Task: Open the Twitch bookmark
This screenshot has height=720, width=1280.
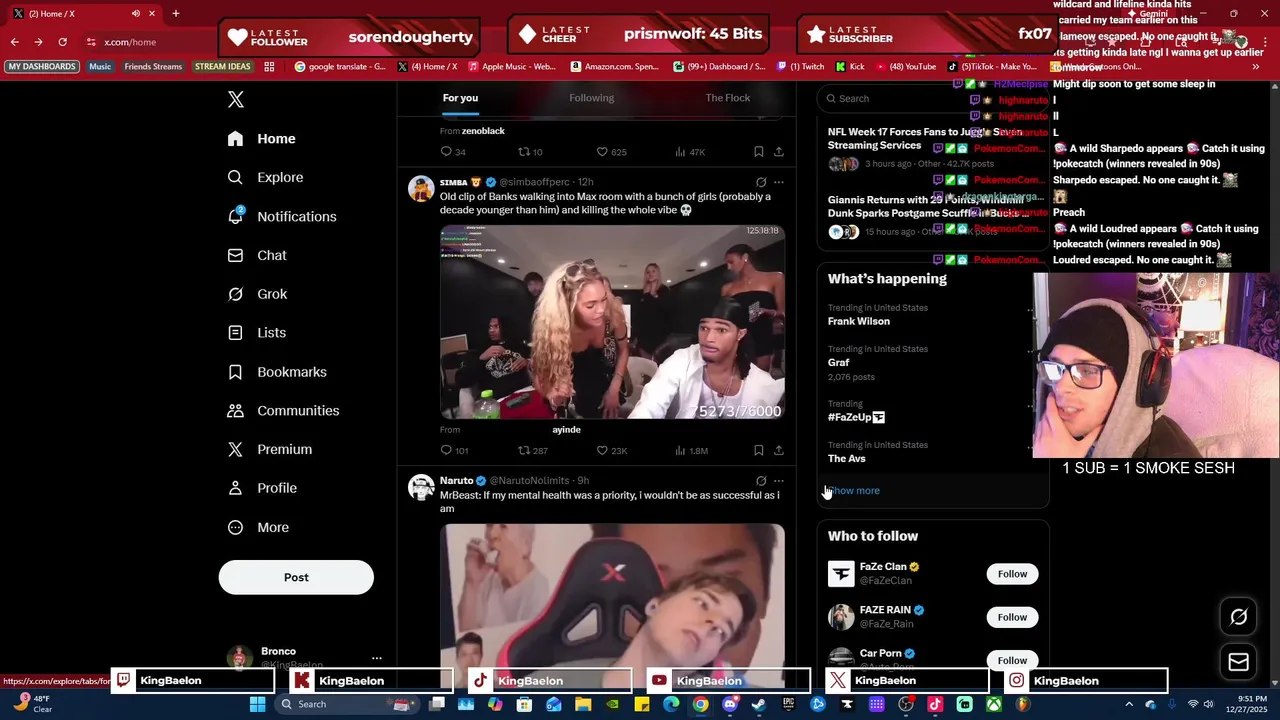Action: click(801, 67)
